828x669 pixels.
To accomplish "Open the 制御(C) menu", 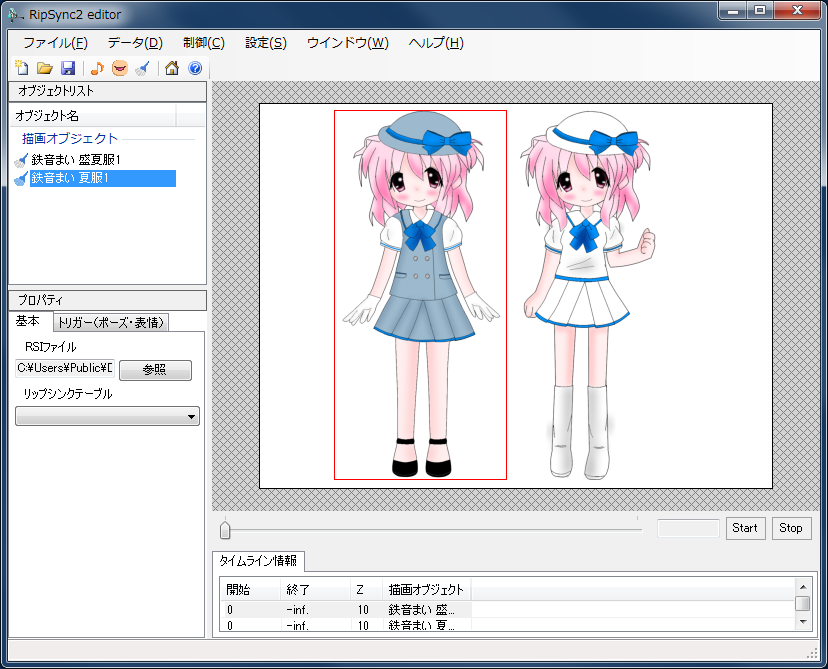I will 204,43.
